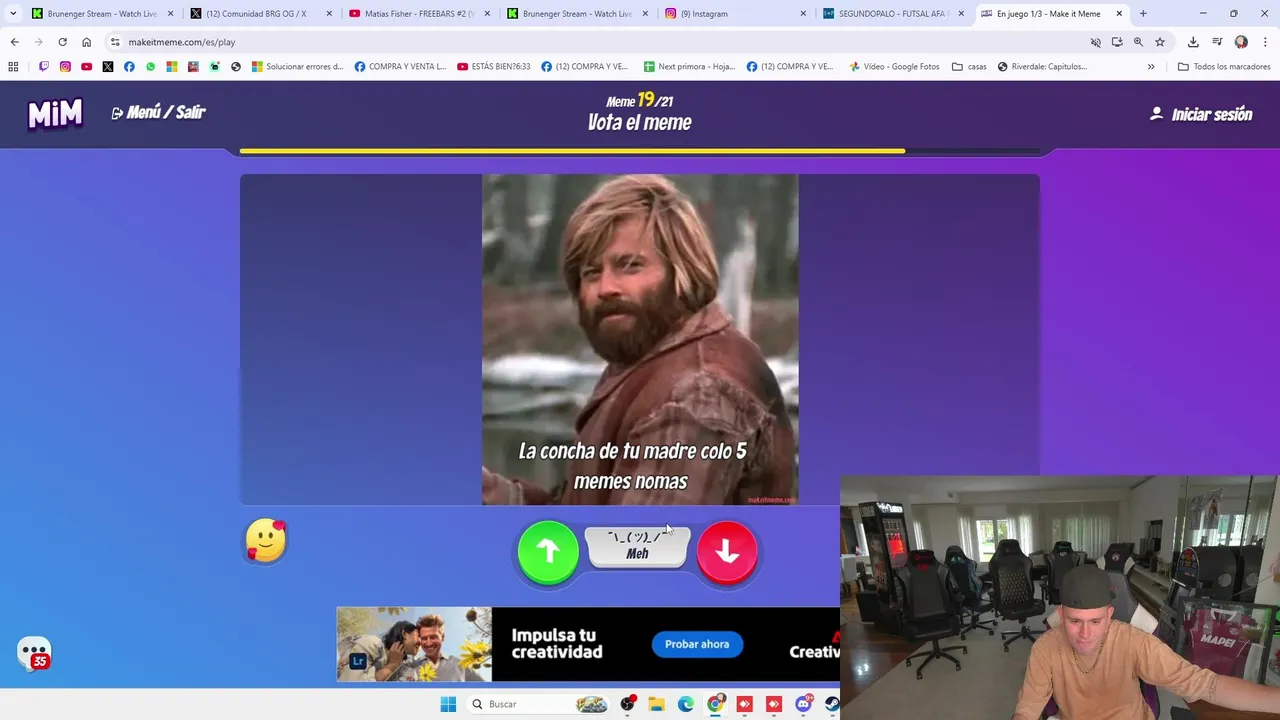Open the WhatsApp bookmark icon
The image size is (1280, 720).
coord(150,67)
